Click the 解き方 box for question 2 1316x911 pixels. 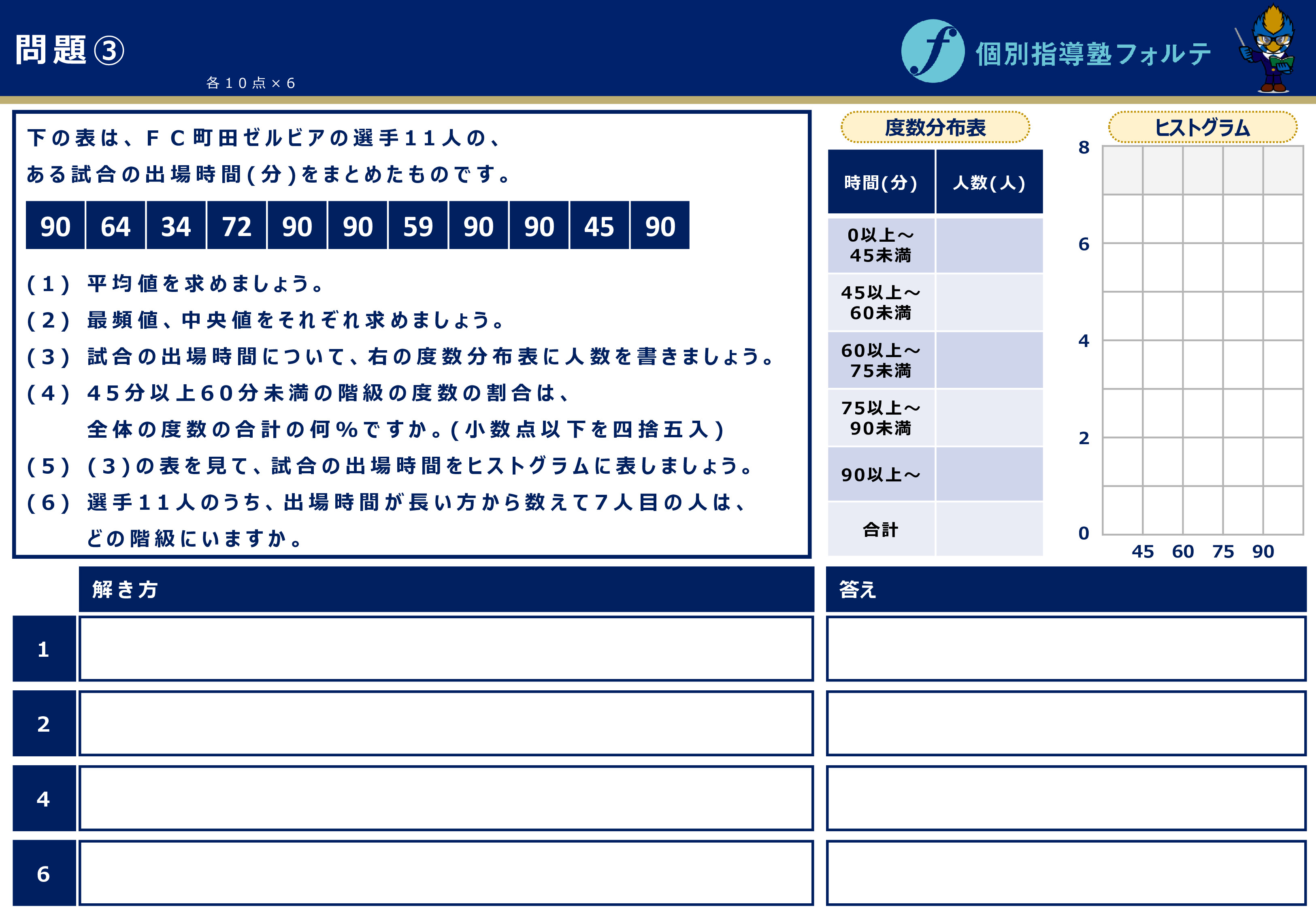point(446,723)
